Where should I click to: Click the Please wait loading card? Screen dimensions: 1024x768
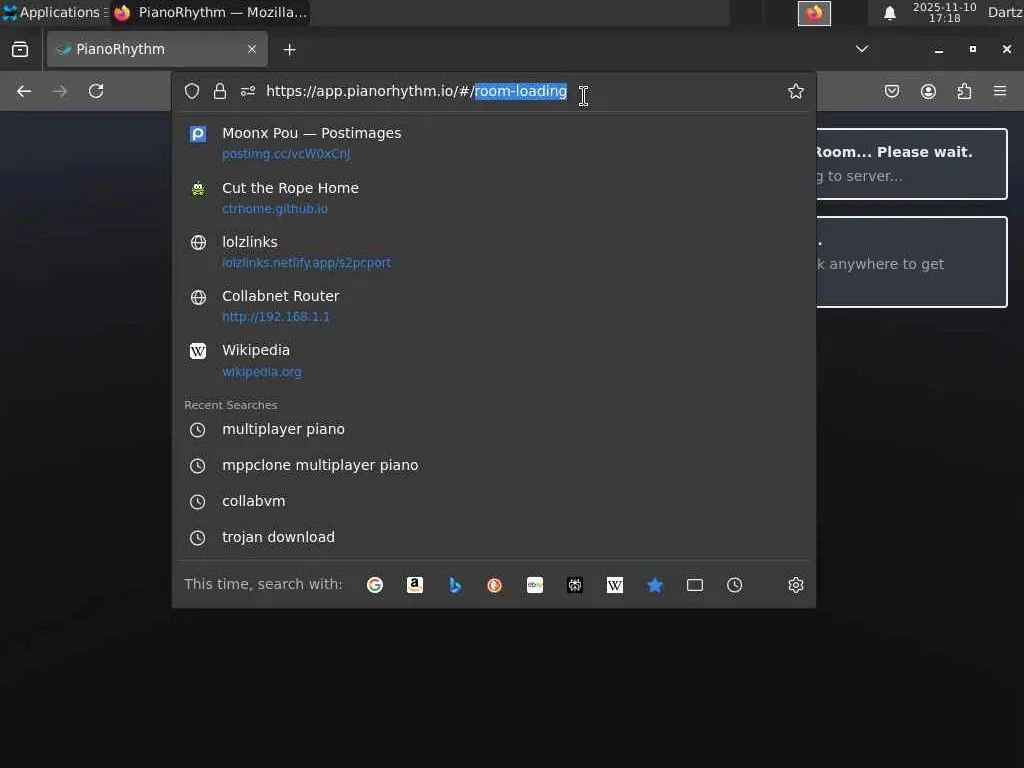pos(912,164)
